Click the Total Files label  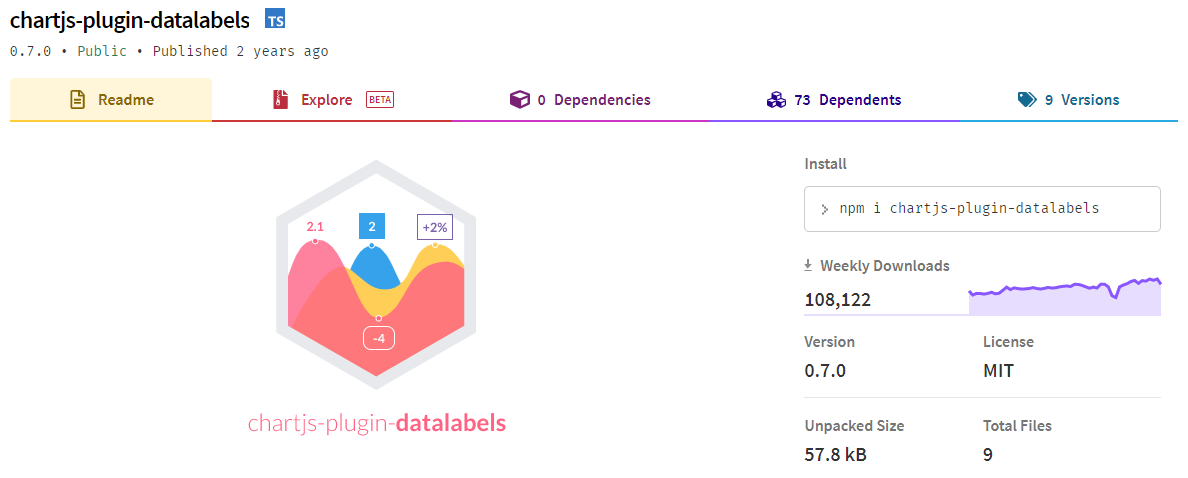click(1018, 426)
